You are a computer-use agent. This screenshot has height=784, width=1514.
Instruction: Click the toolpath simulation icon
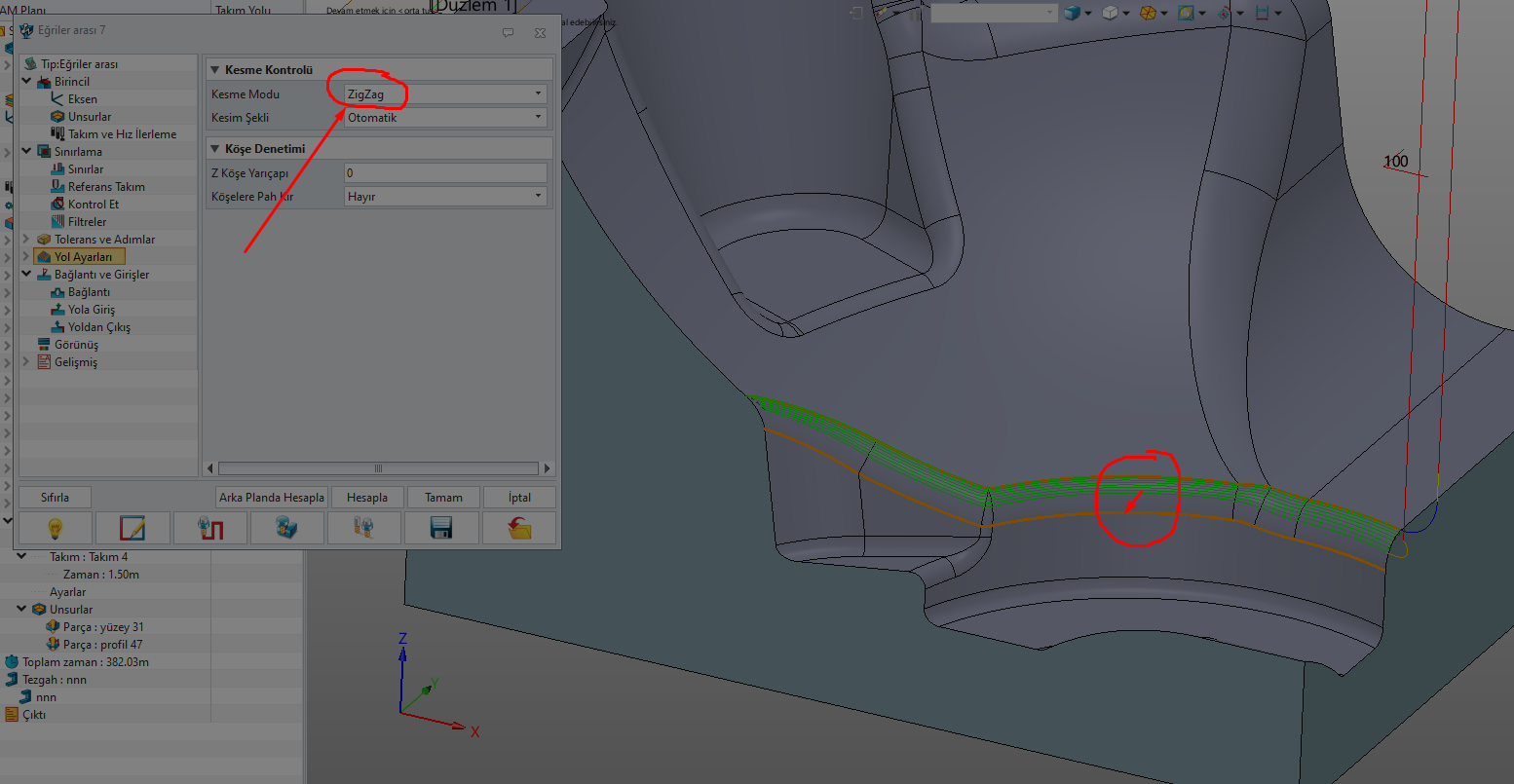[x=210, y=528]
